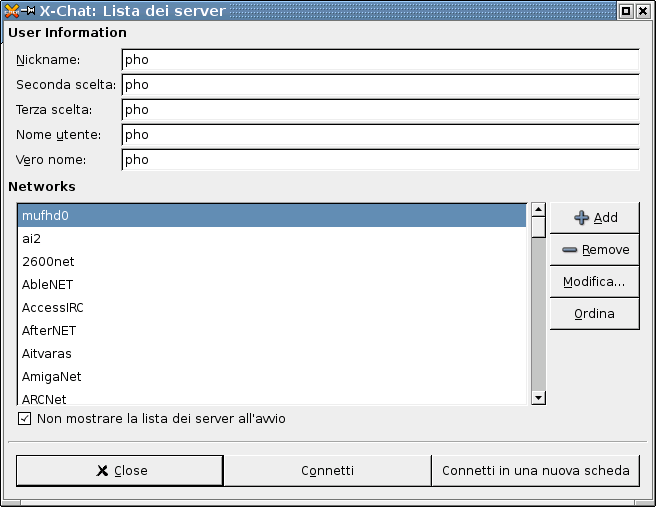
Task: Close window using title bar button
Action: [644, 11]
